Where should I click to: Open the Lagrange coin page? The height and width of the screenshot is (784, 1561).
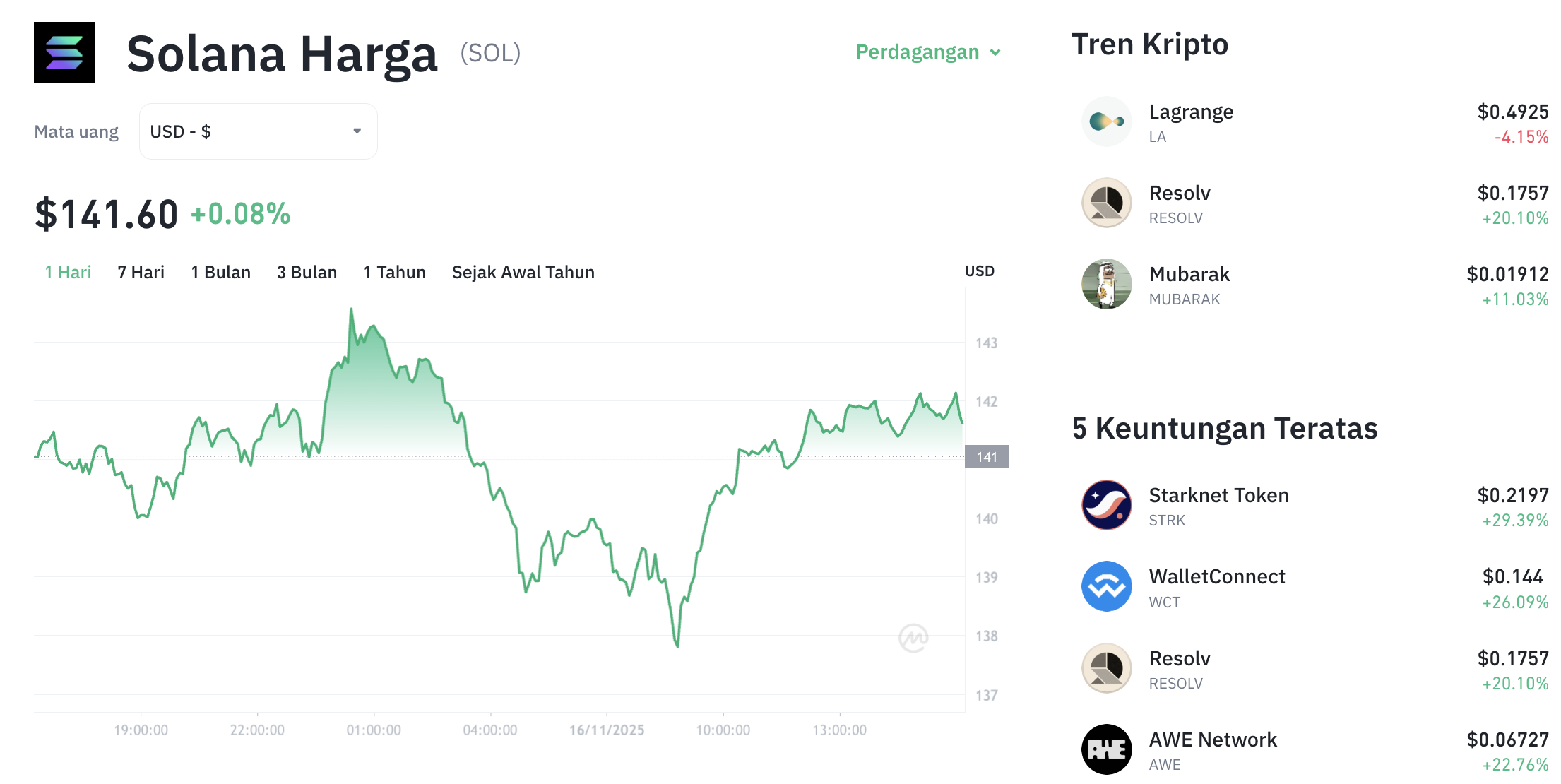pyautogui.click(x=1191, y=112)
